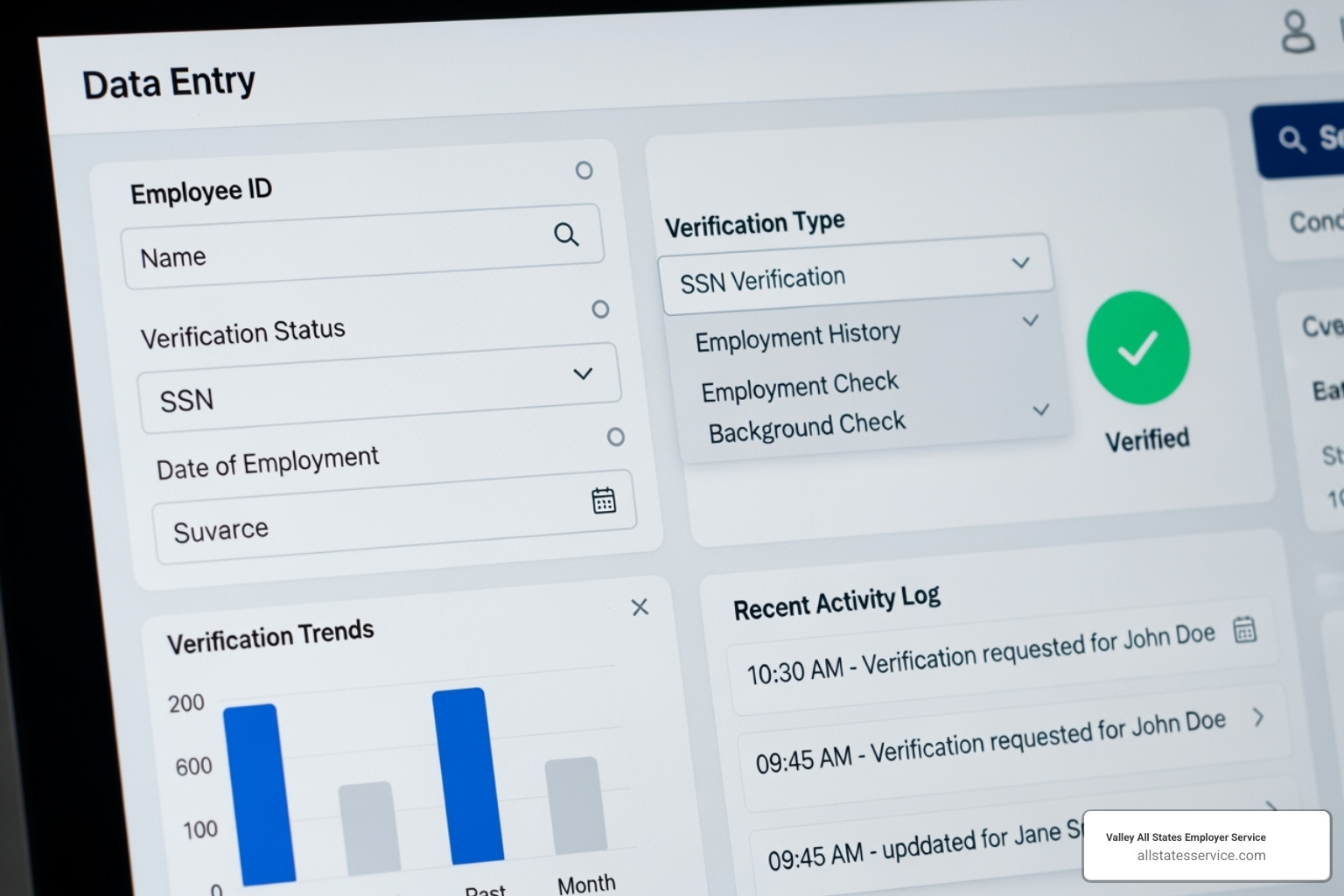
Task: Select the radio button beside Verification Status
Action: coord(600,309)
